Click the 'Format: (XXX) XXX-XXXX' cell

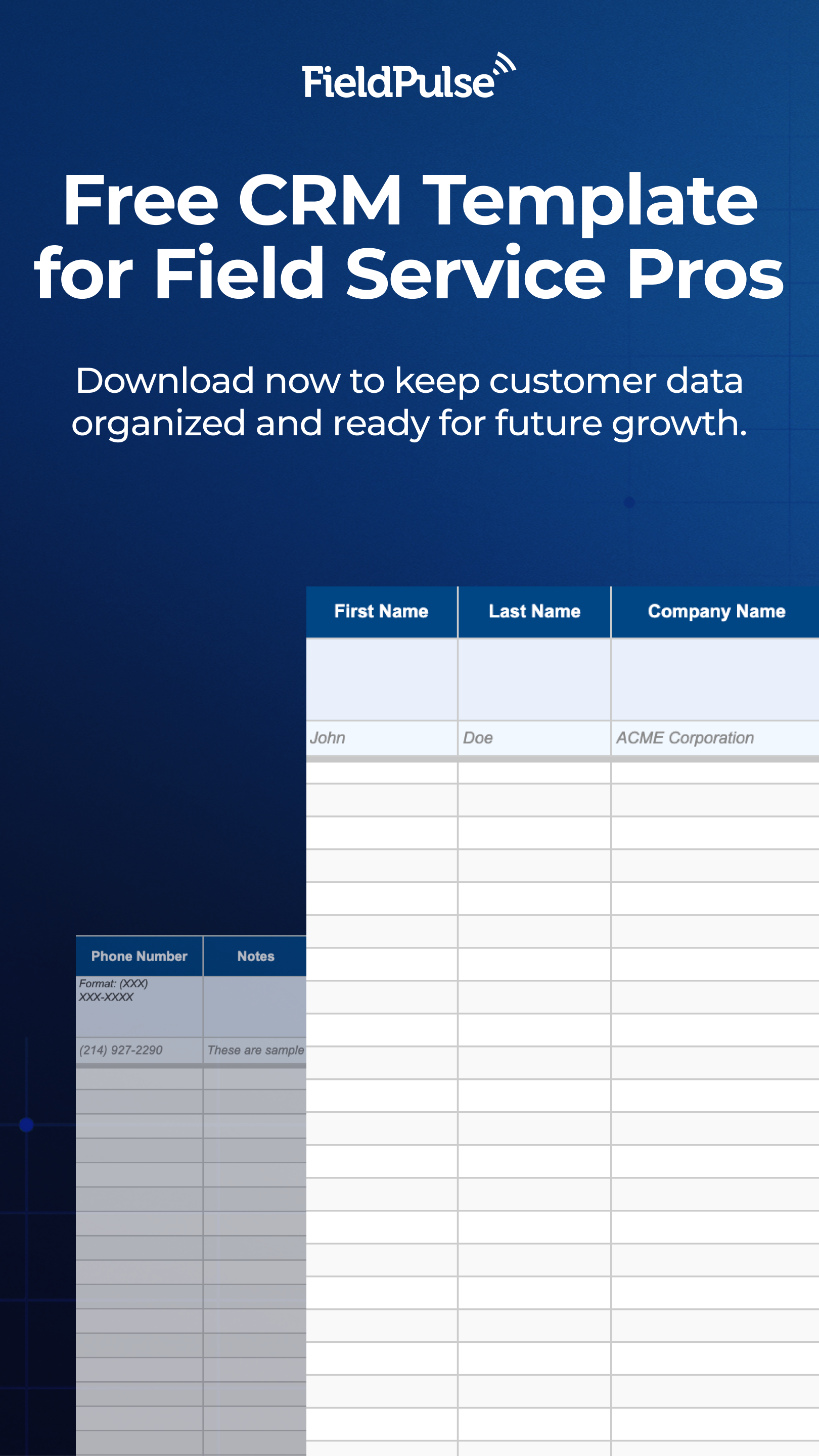click(x=139, y=1007)
